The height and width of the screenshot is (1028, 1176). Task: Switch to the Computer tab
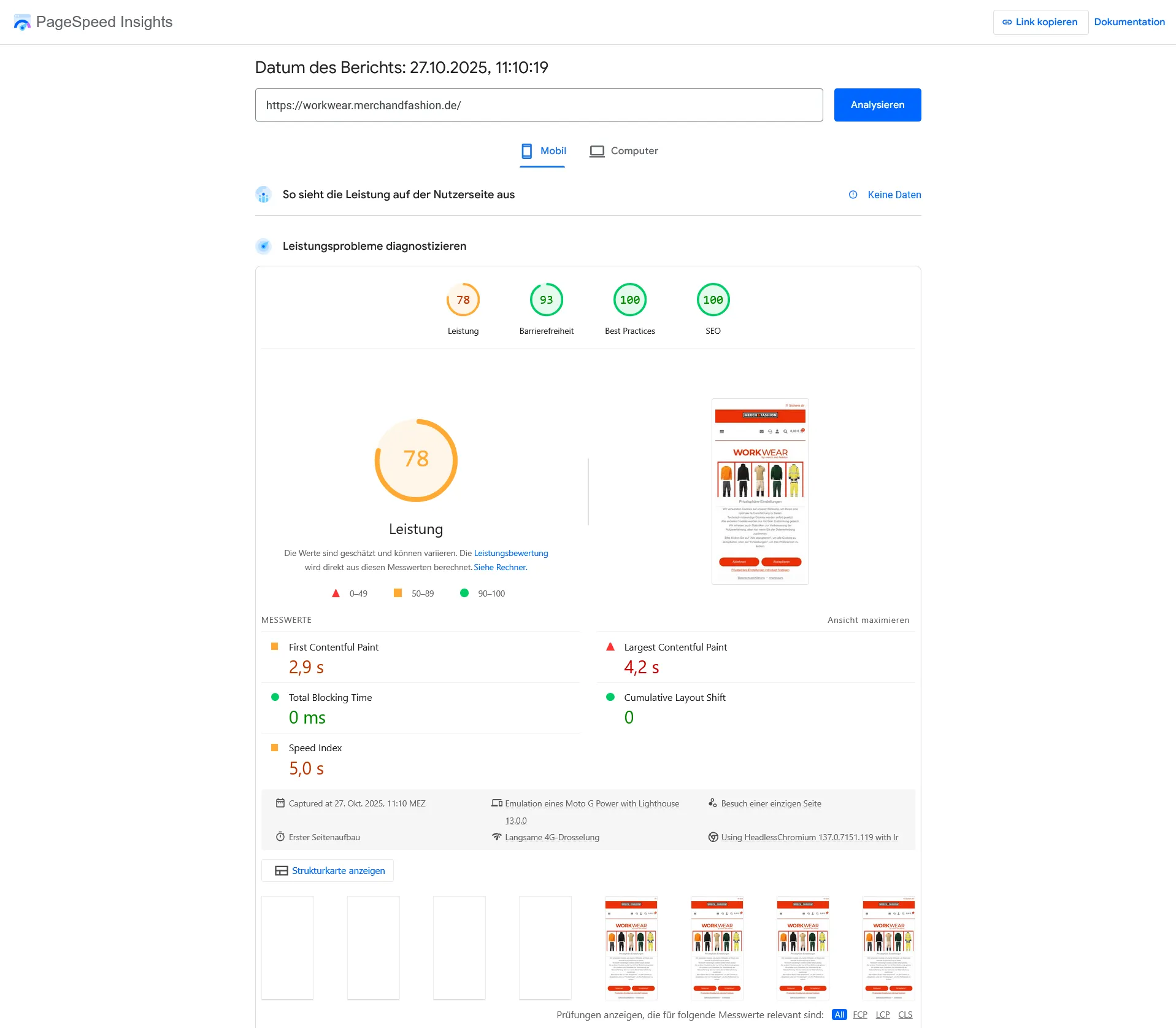pyautogui.click(x=624, y=151)
